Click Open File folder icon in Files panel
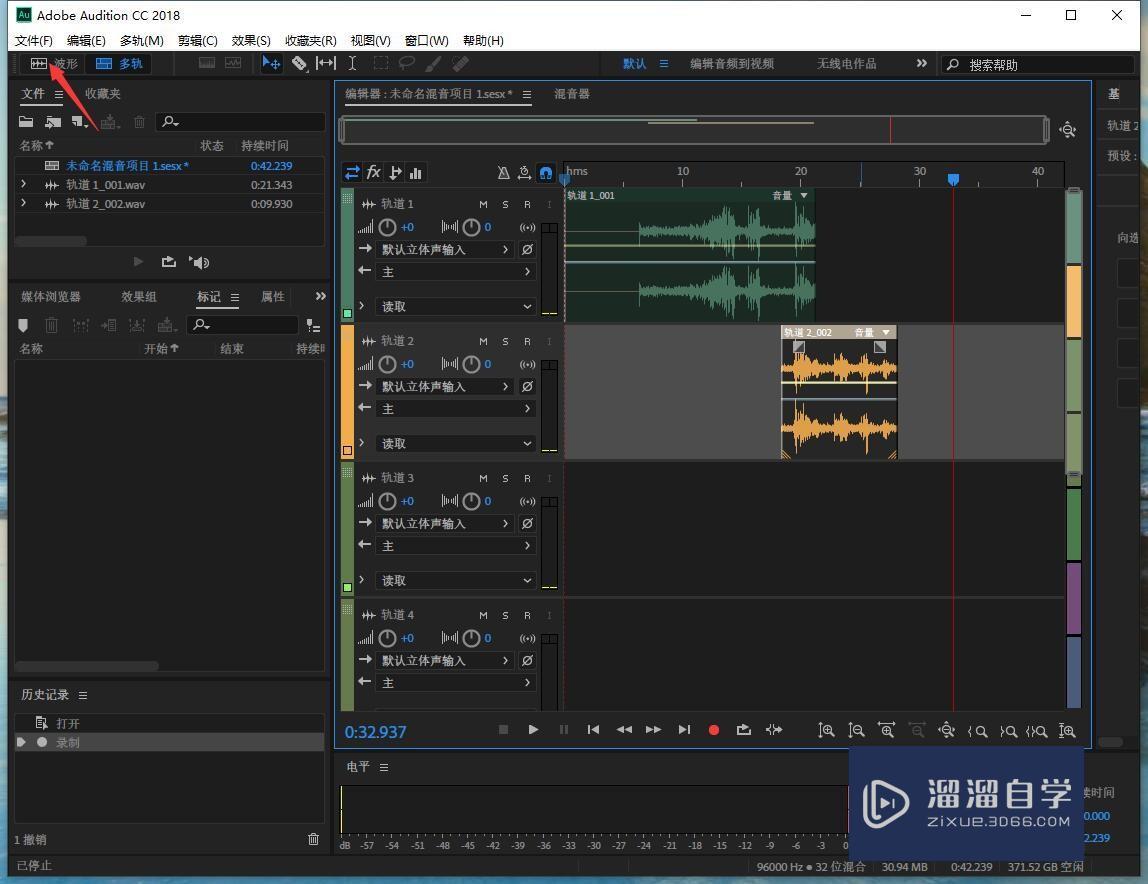 point(26,122)
